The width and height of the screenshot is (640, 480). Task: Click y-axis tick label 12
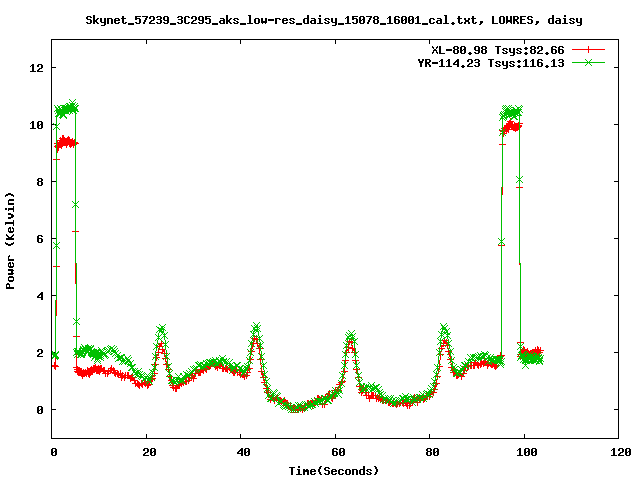point(37,68)
